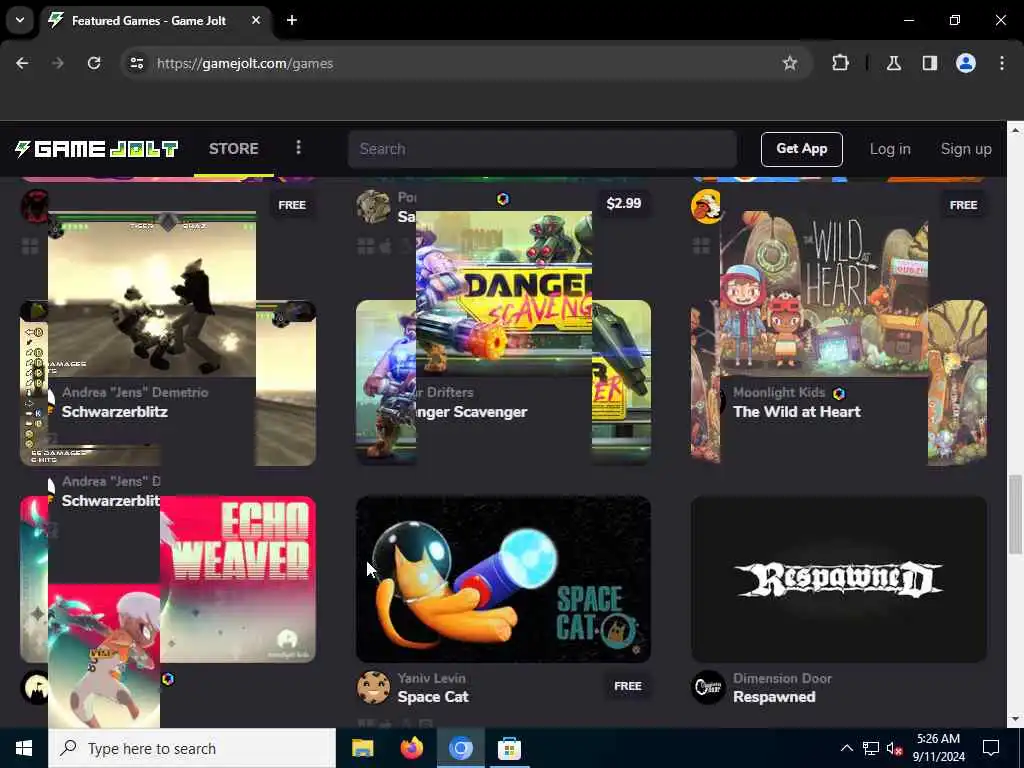Screen dimensions: 1024x768
Task: Click the address bar URL gamejolt.com/games
Action: point(245,63)
